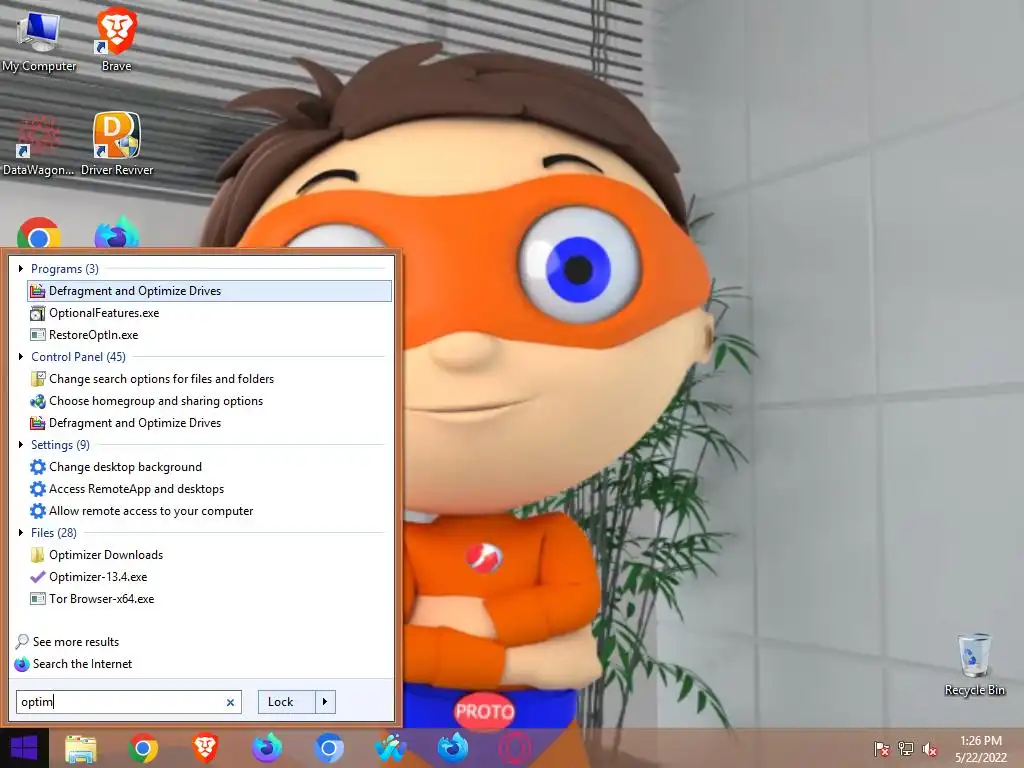Launch Brave from desktop shortcut
The height and width of the screenshot is (768, 1024).
point(116,40)
